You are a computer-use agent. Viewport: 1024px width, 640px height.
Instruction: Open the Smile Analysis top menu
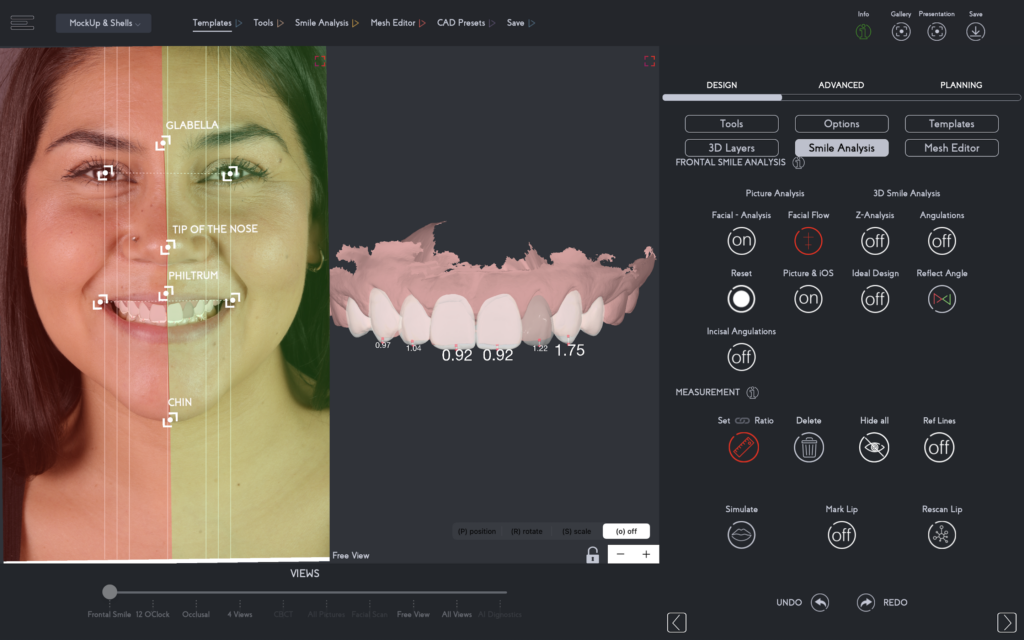323,22
